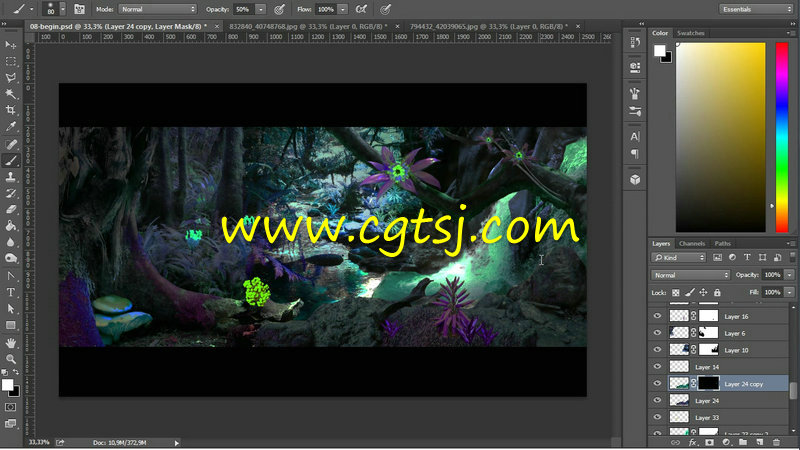This screenshot has height=450, width=800.
Task: Toggle lock transparent pixels
Action: (676, 292)
